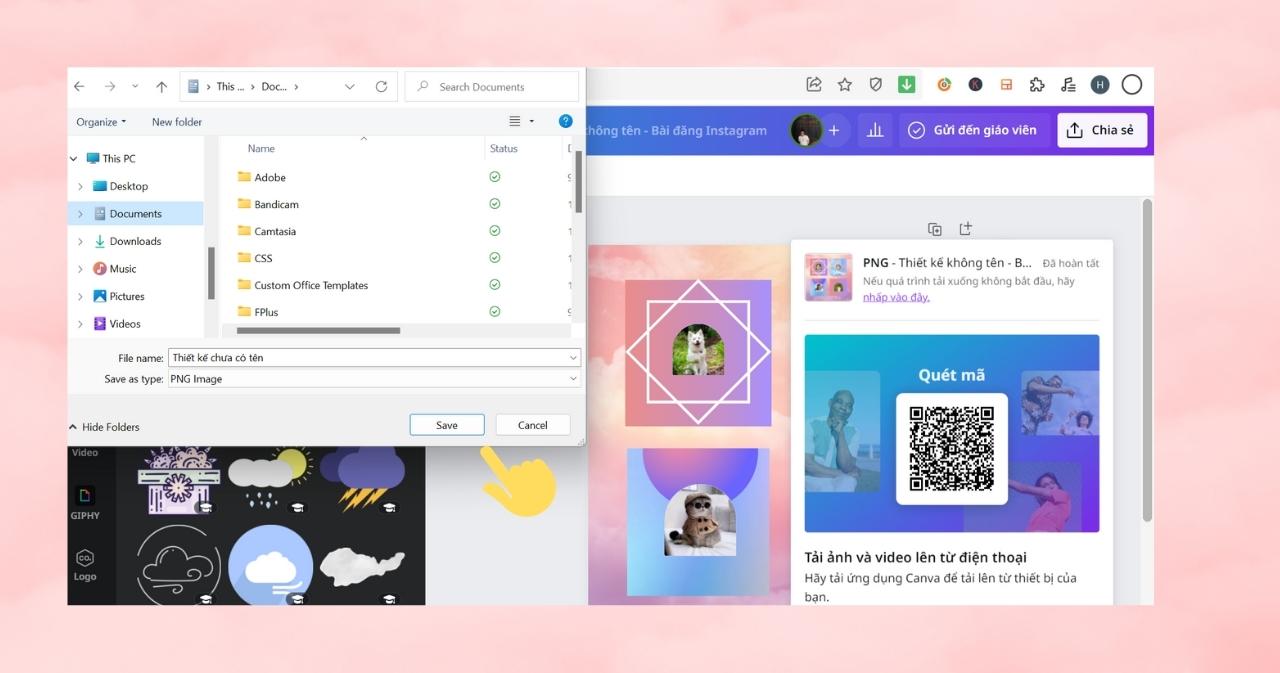Click the forward navigation arrow in Save dialog
Viewport: 1280px width, 673px height.
(x=110, y=87)
